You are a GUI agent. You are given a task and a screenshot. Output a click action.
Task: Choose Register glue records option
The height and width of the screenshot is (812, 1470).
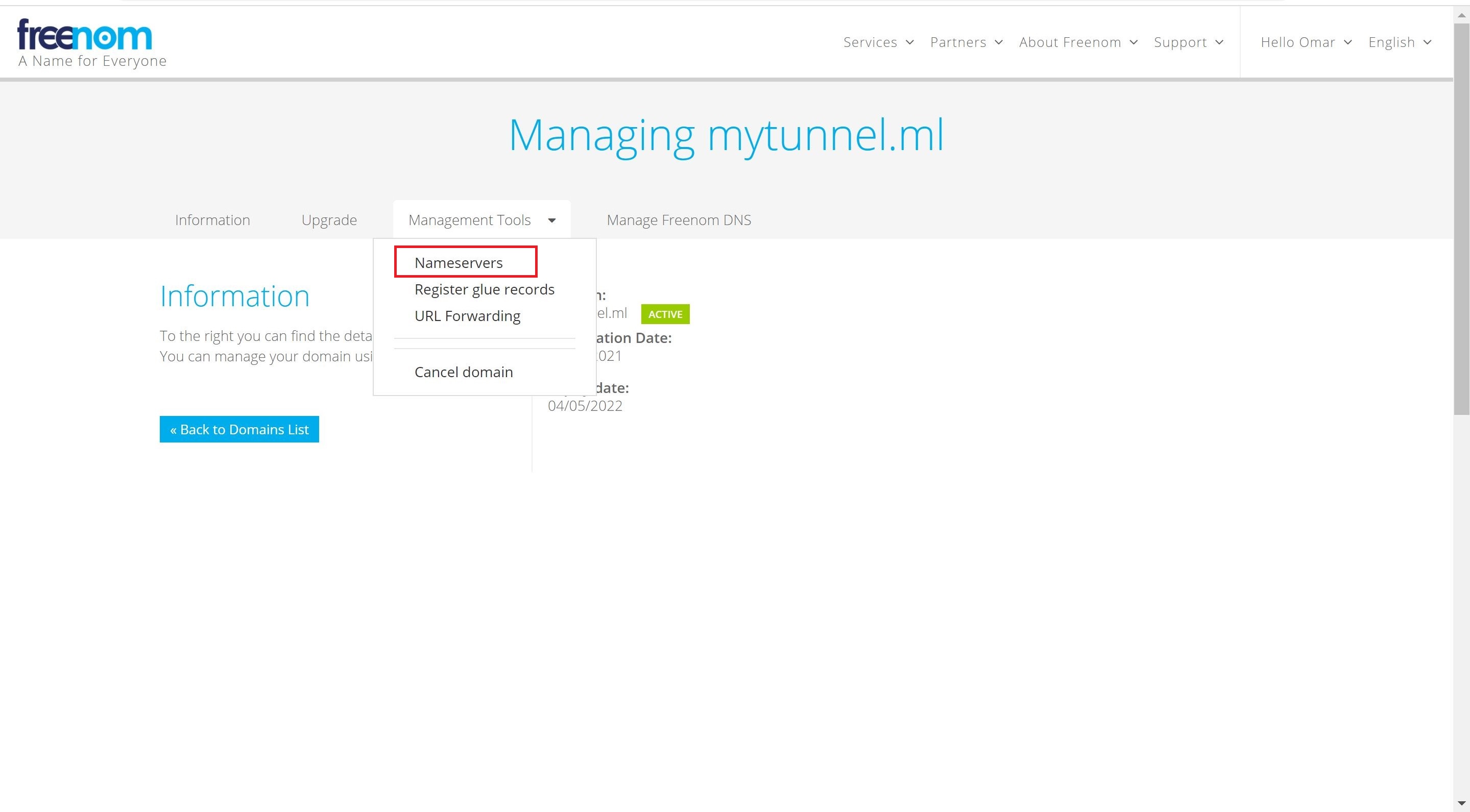coord(484,290)
